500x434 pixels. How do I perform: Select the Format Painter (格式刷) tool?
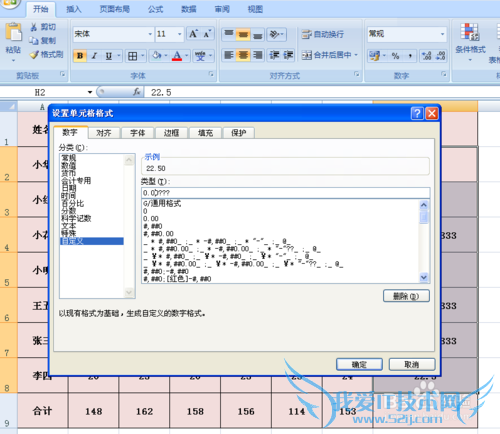[46, 54]
